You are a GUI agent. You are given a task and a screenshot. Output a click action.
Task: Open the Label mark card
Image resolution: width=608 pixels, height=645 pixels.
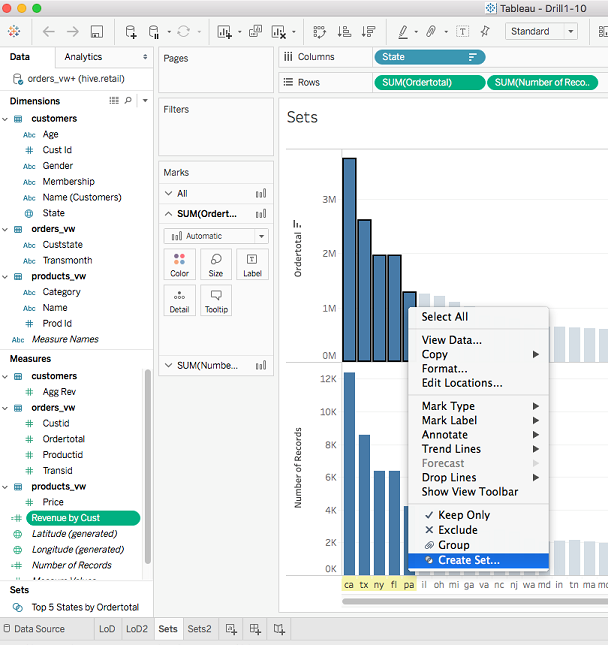(x=252, y=264)
